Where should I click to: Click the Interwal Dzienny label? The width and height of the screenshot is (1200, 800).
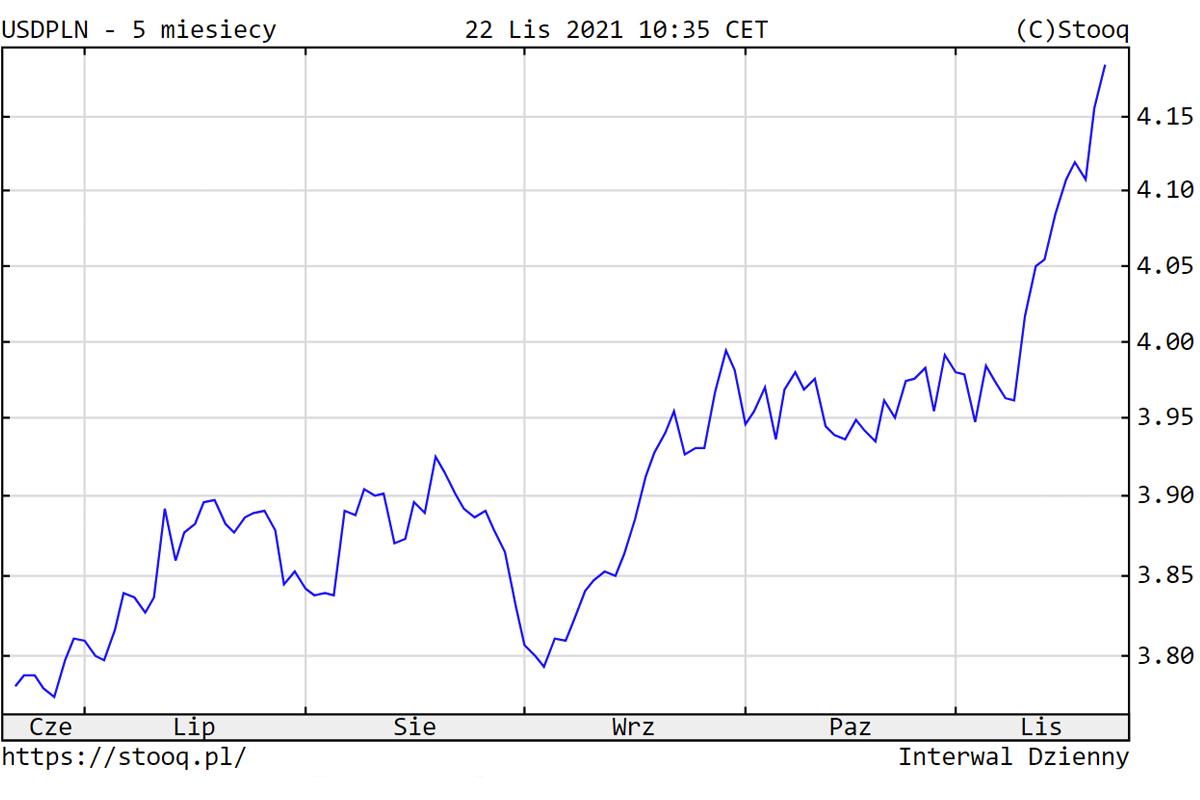1013,757
